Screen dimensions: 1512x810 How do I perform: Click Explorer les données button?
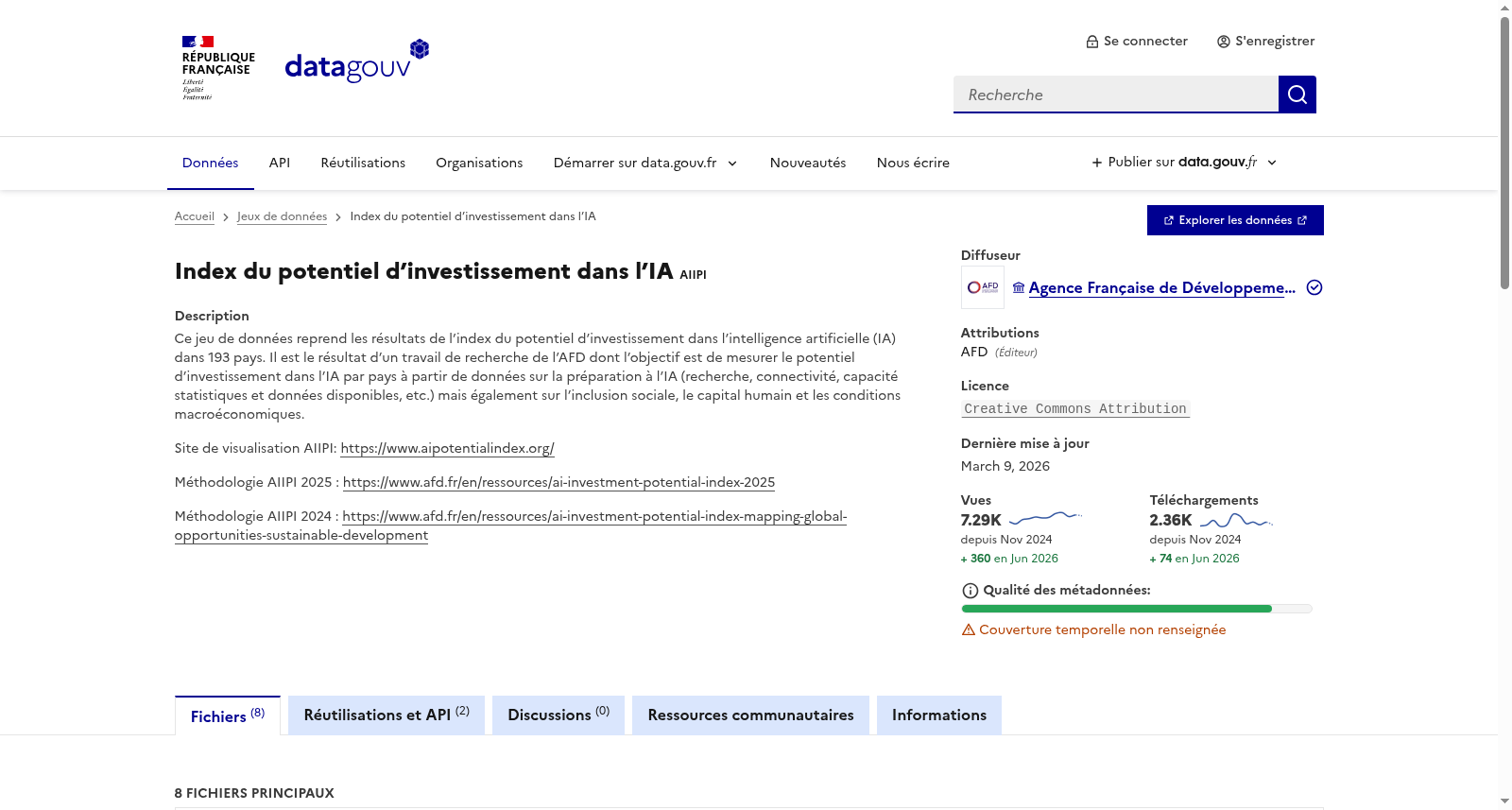click(1235, 220)
